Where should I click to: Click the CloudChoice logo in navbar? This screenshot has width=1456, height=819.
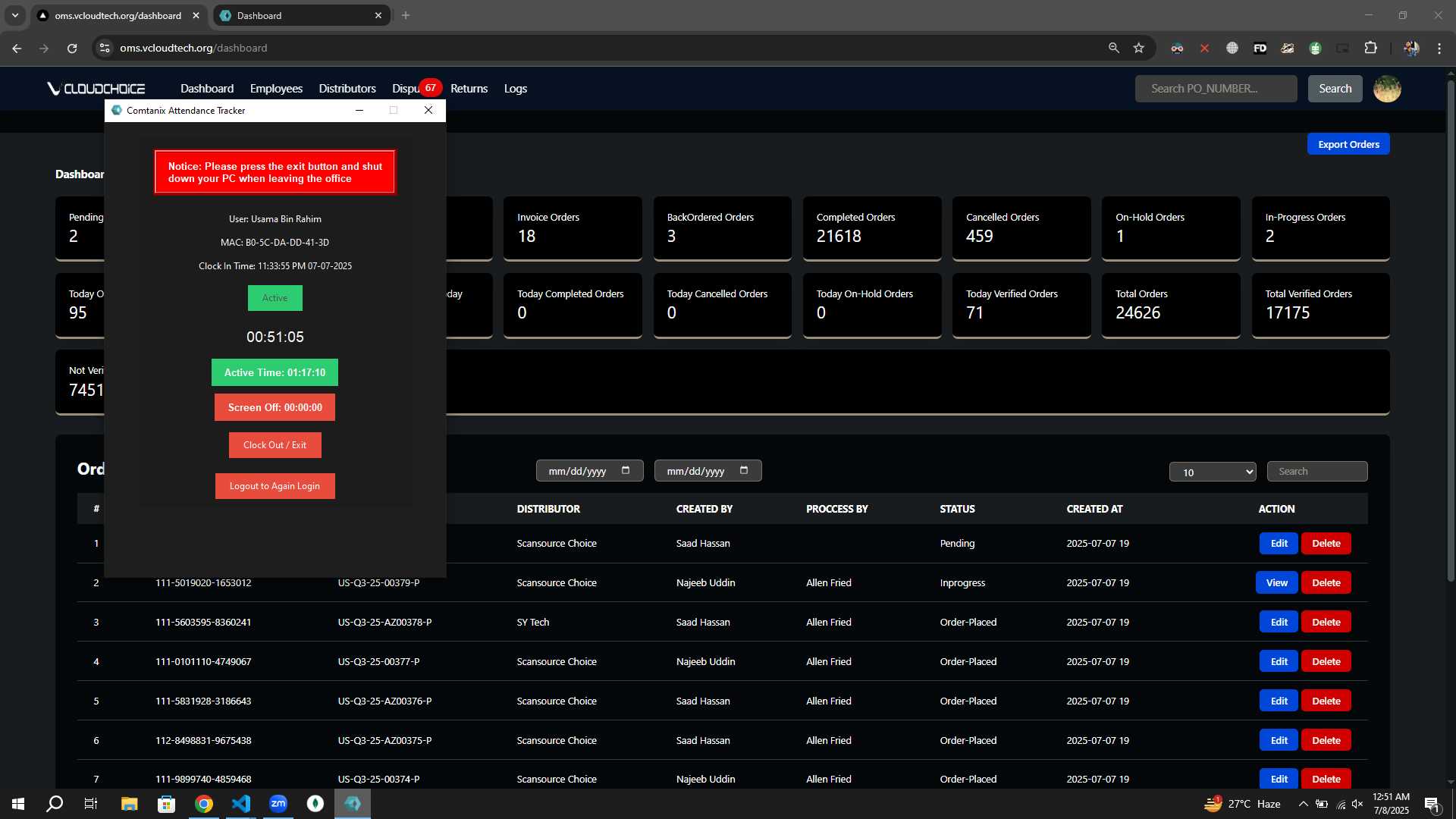click(96, 89)
